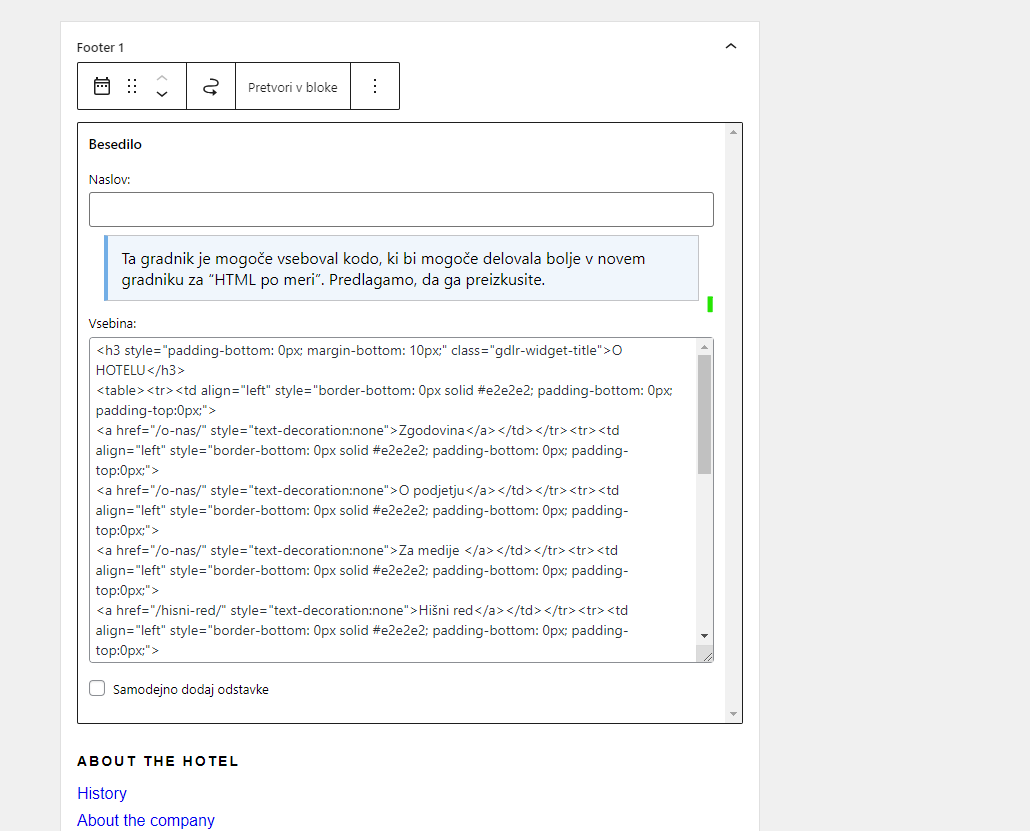Screen dimensions: 1030x831
Task: Collapse the Footer 1 panel
Action: pos(730,46)
